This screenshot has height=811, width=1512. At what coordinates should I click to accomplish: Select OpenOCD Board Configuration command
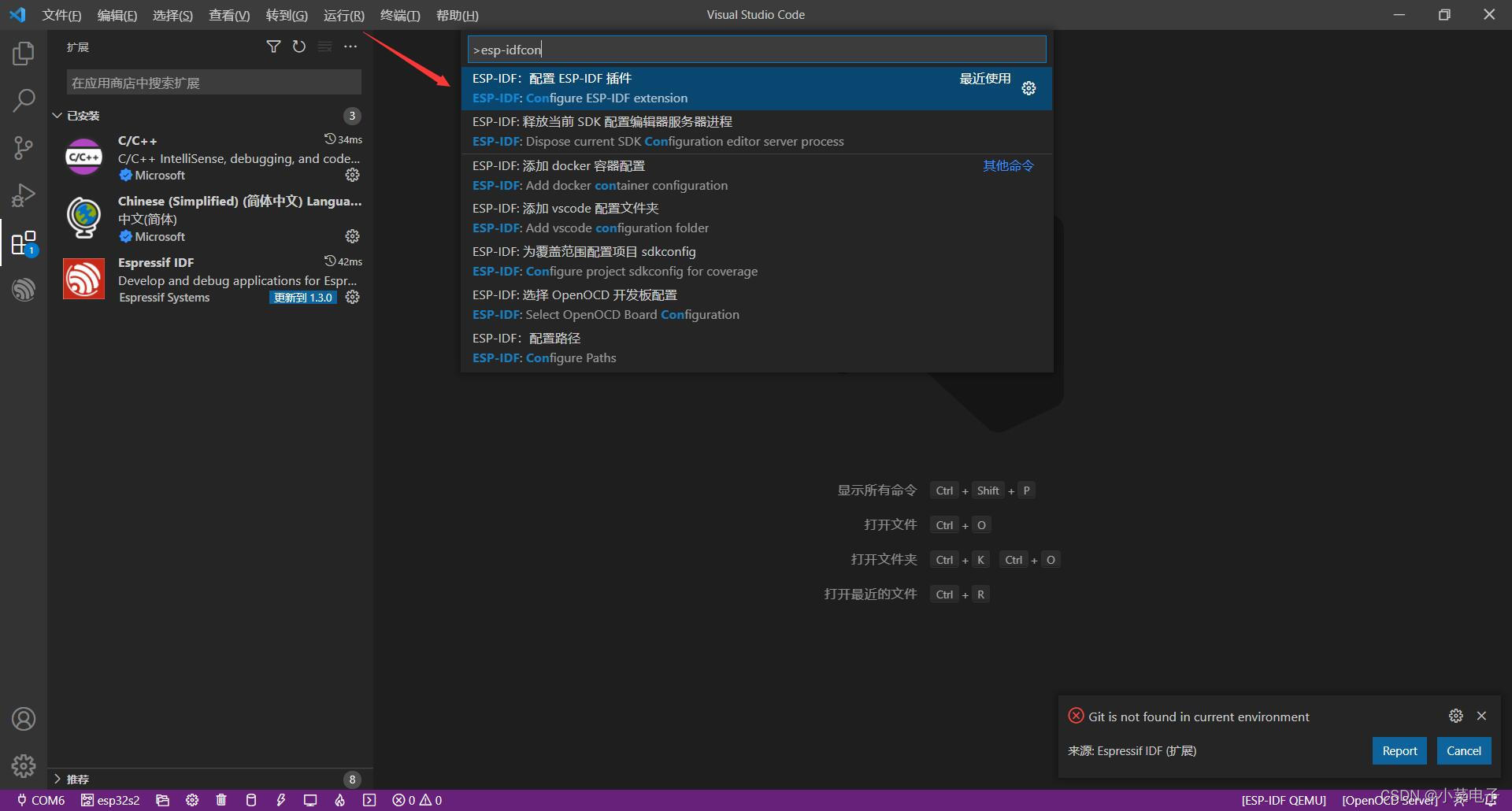click(x=757, y=305)
